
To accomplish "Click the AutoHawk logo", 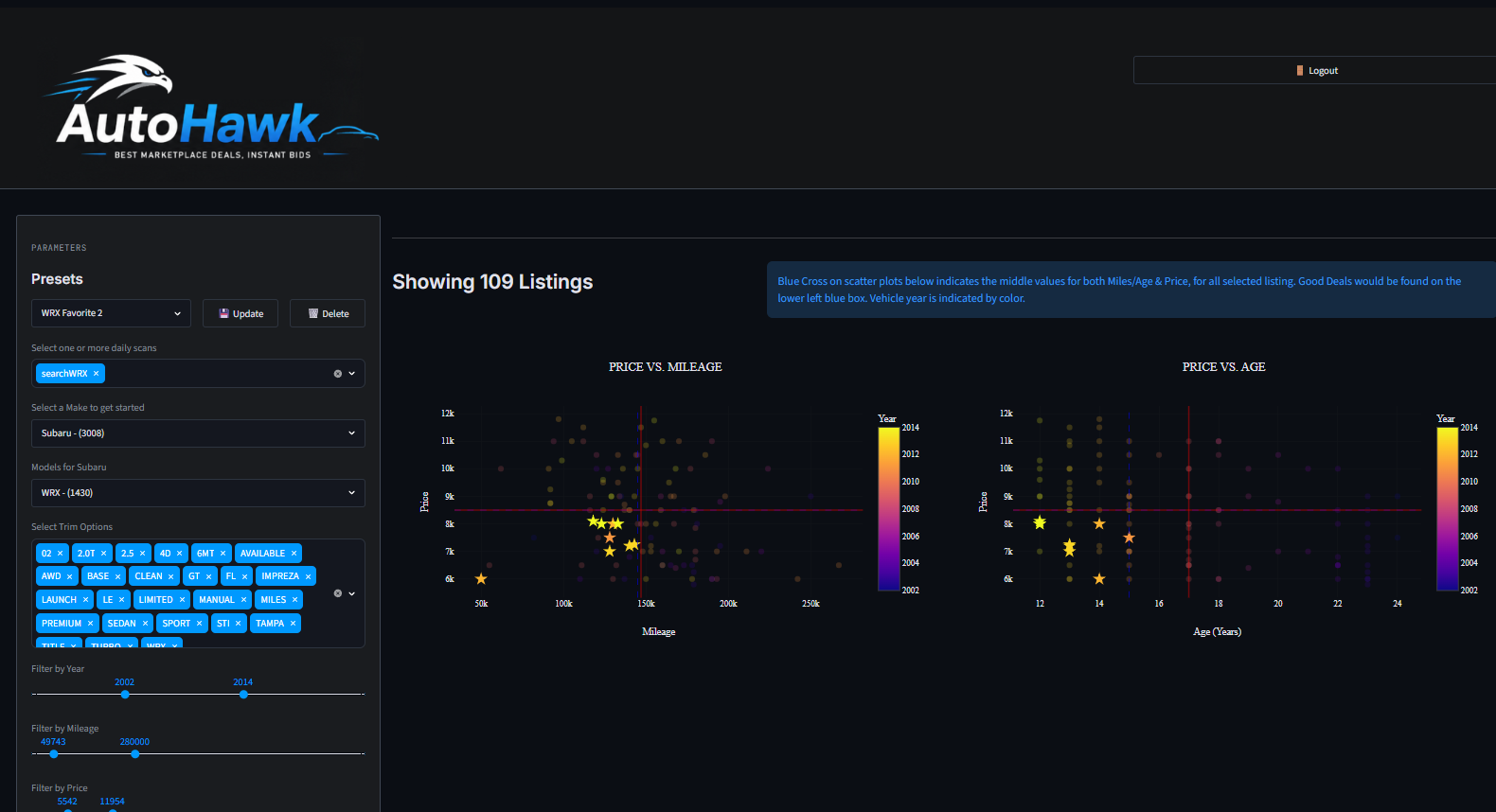I will pos(212,107).
